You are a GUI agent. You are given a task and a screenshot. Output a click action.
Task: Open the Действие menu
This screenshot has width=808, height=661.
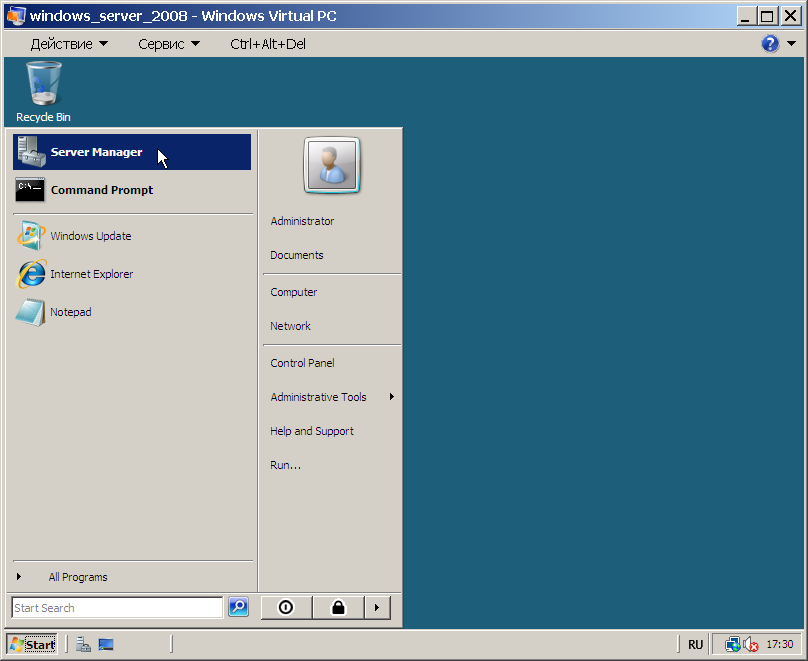click(69, 44)
